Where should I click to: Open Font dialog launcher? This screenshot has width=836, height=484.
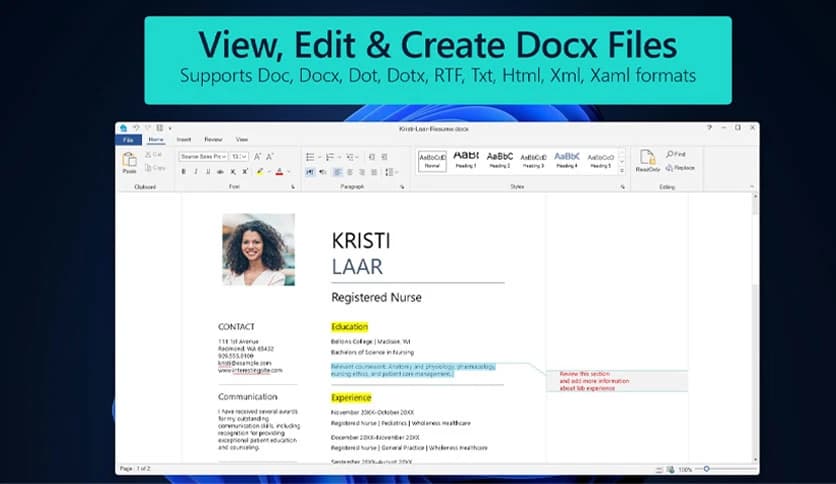[293, 187]
